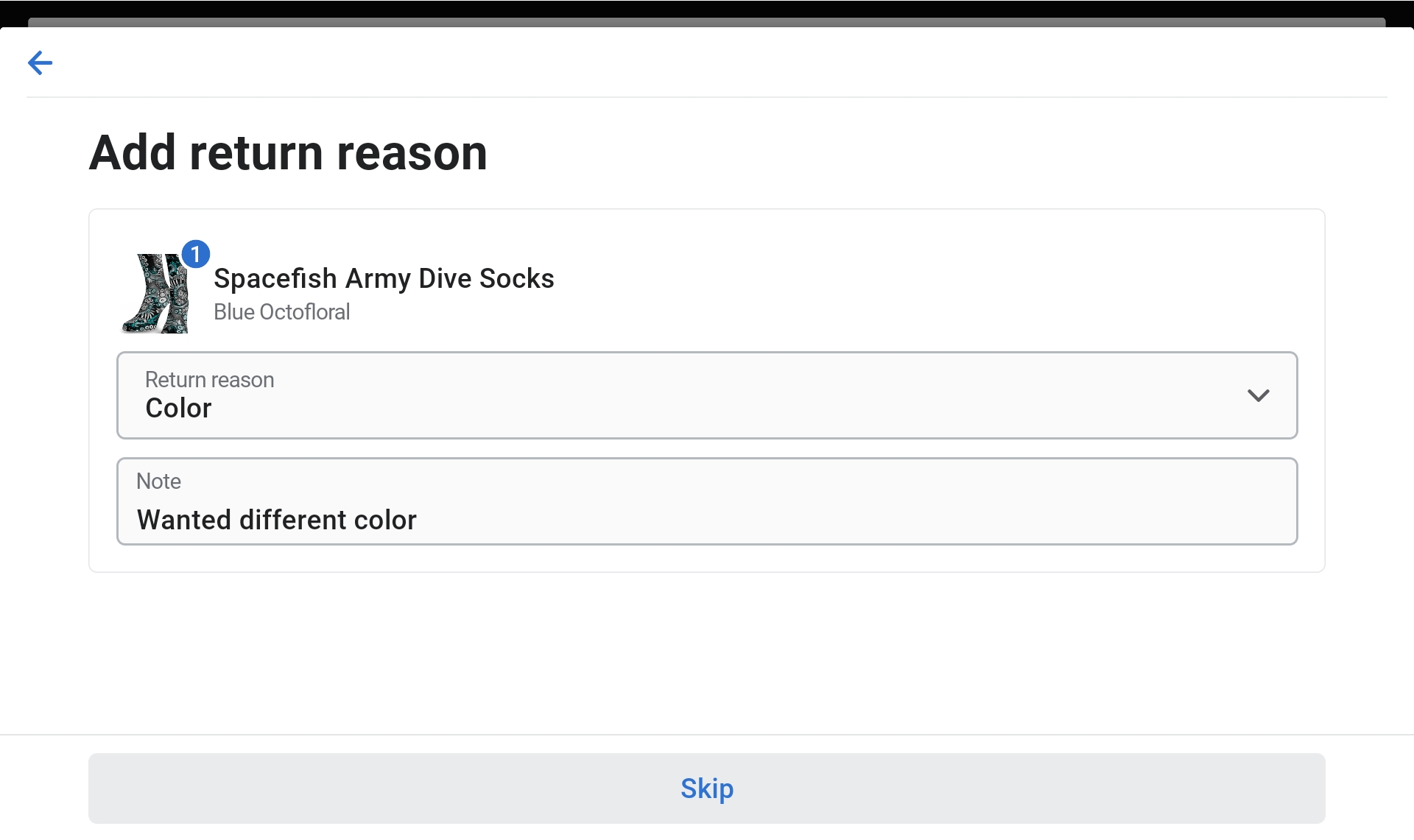Select the Color value in dropdown
The width and height of the screenshot is (1414, 840).
[x=178, y=409]
